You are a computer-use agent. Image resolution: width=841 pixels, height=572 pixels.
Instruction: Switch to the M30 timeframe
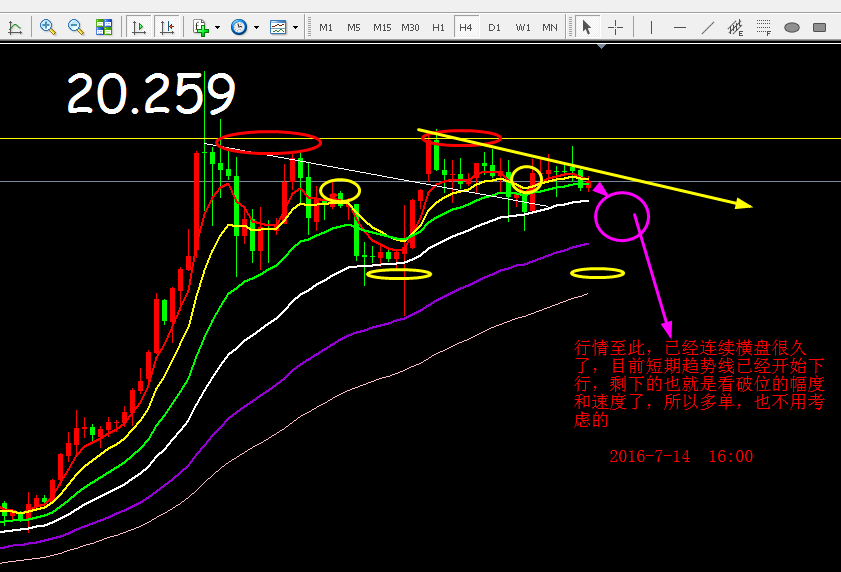[410, 27]
